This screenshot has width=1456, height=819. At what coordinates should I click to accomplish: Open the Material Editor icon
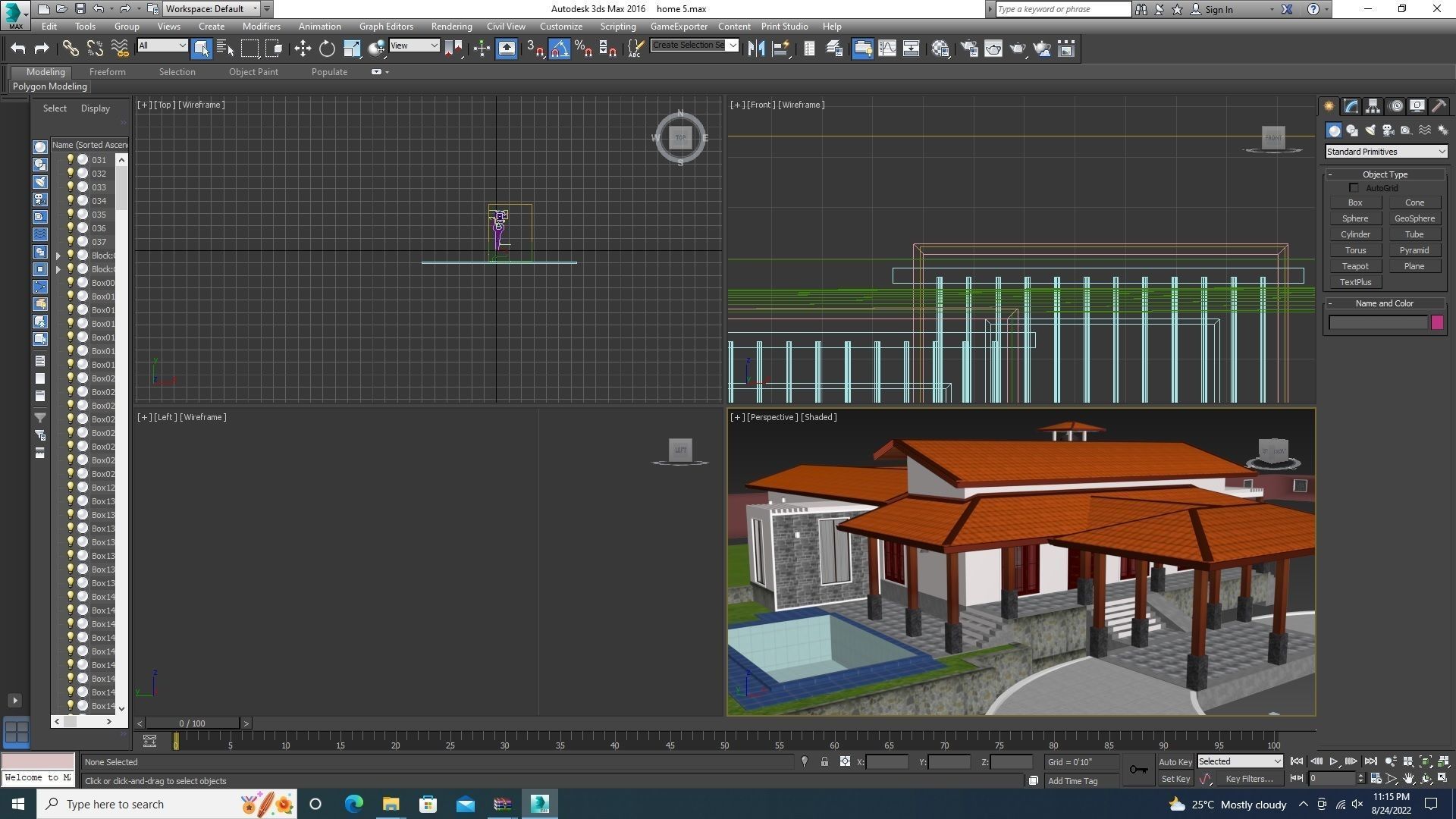tap(941, 49)
